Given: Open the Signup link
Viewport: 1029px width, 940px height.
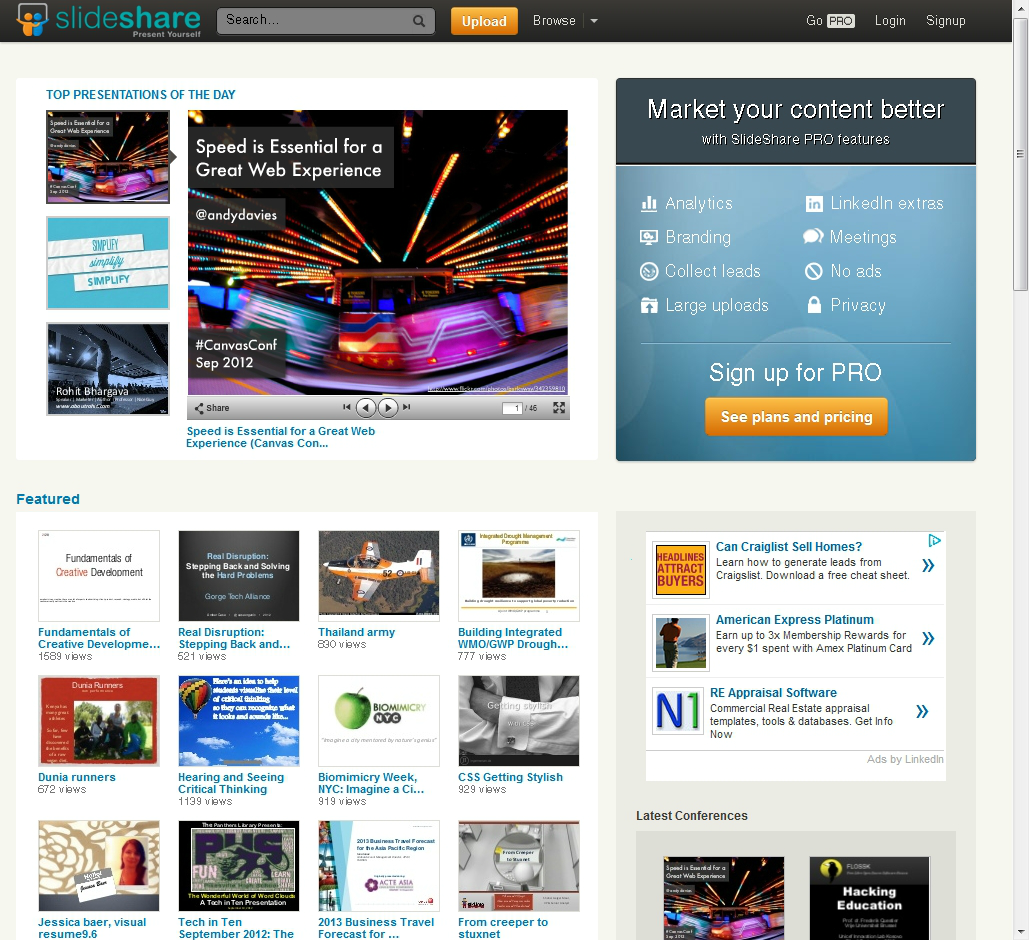Looking at the screenshot, I should coord(946,21).
